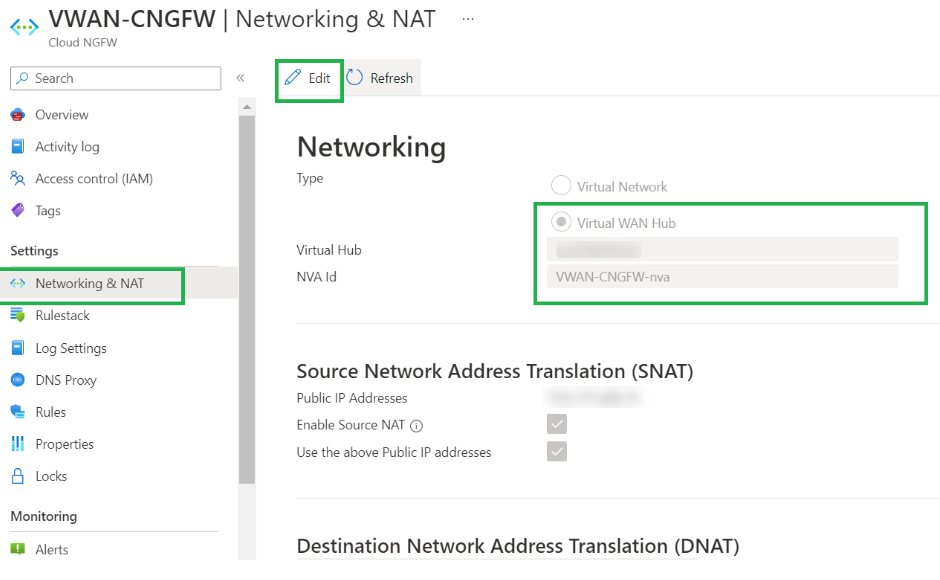940x580 pixels.
Task: Click the DNS Proxy globe icon
Action: (17, 380)
